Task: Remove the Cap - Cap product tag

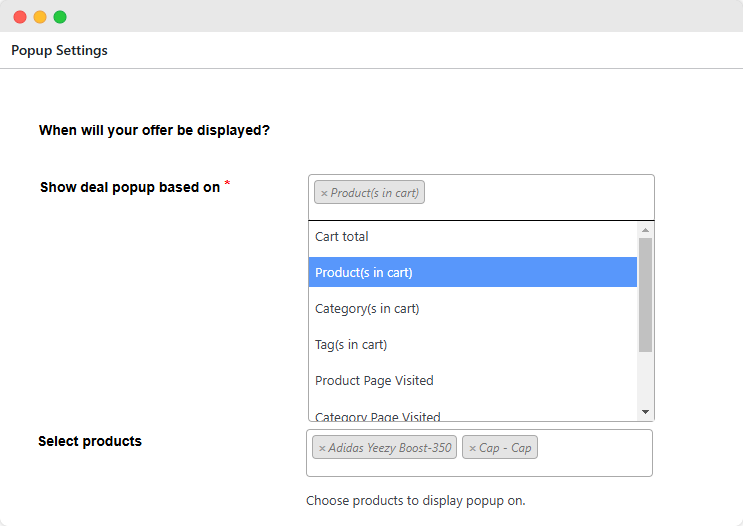Action: click(472, 448)
